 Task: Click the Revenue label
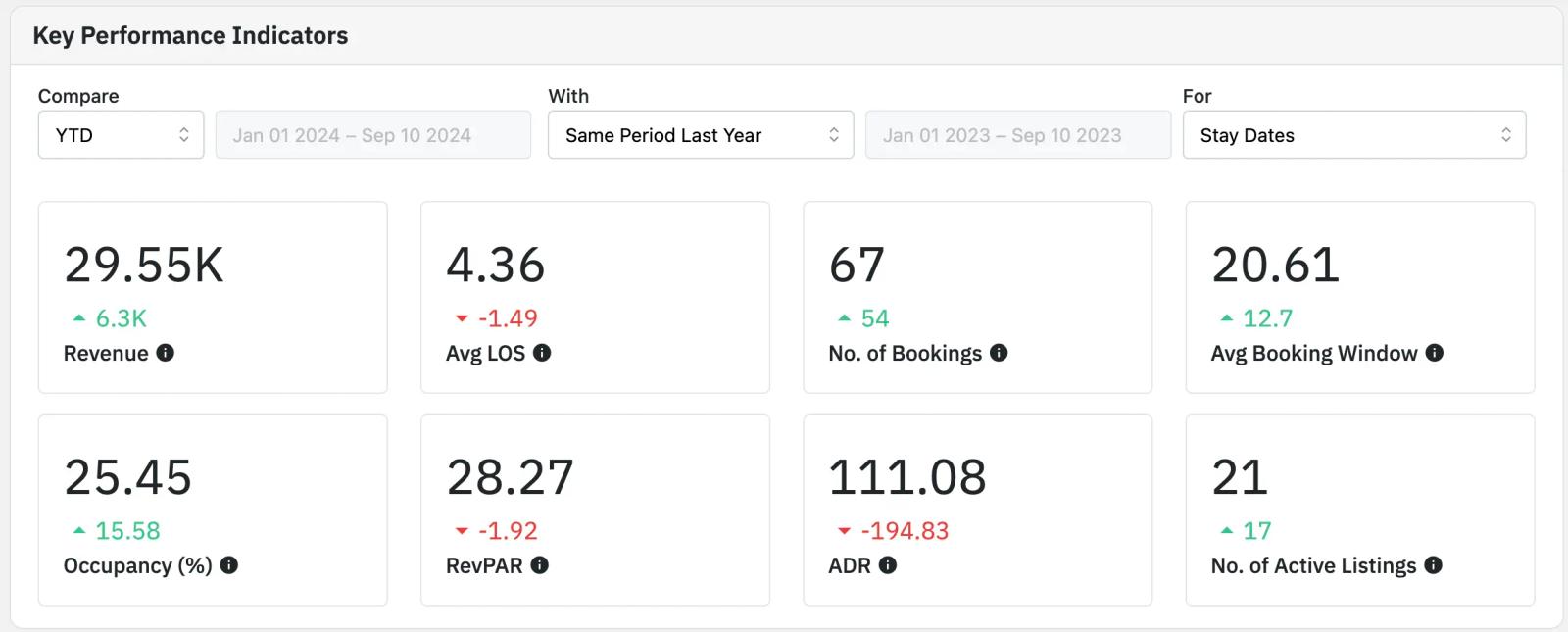coord(106,354)
